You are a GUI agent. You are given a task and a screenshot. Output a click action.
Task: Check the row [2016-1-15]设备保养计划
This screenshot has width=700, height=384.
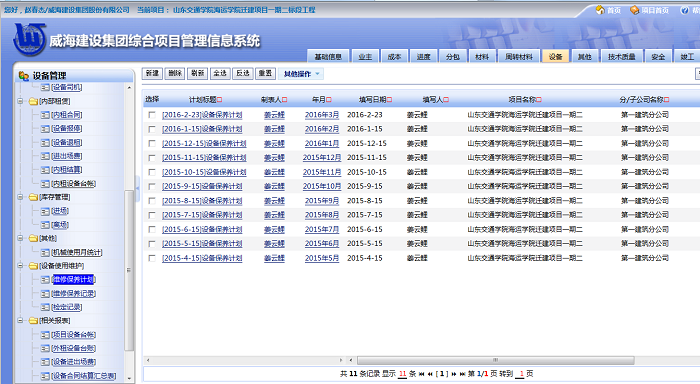coord(152,129)
